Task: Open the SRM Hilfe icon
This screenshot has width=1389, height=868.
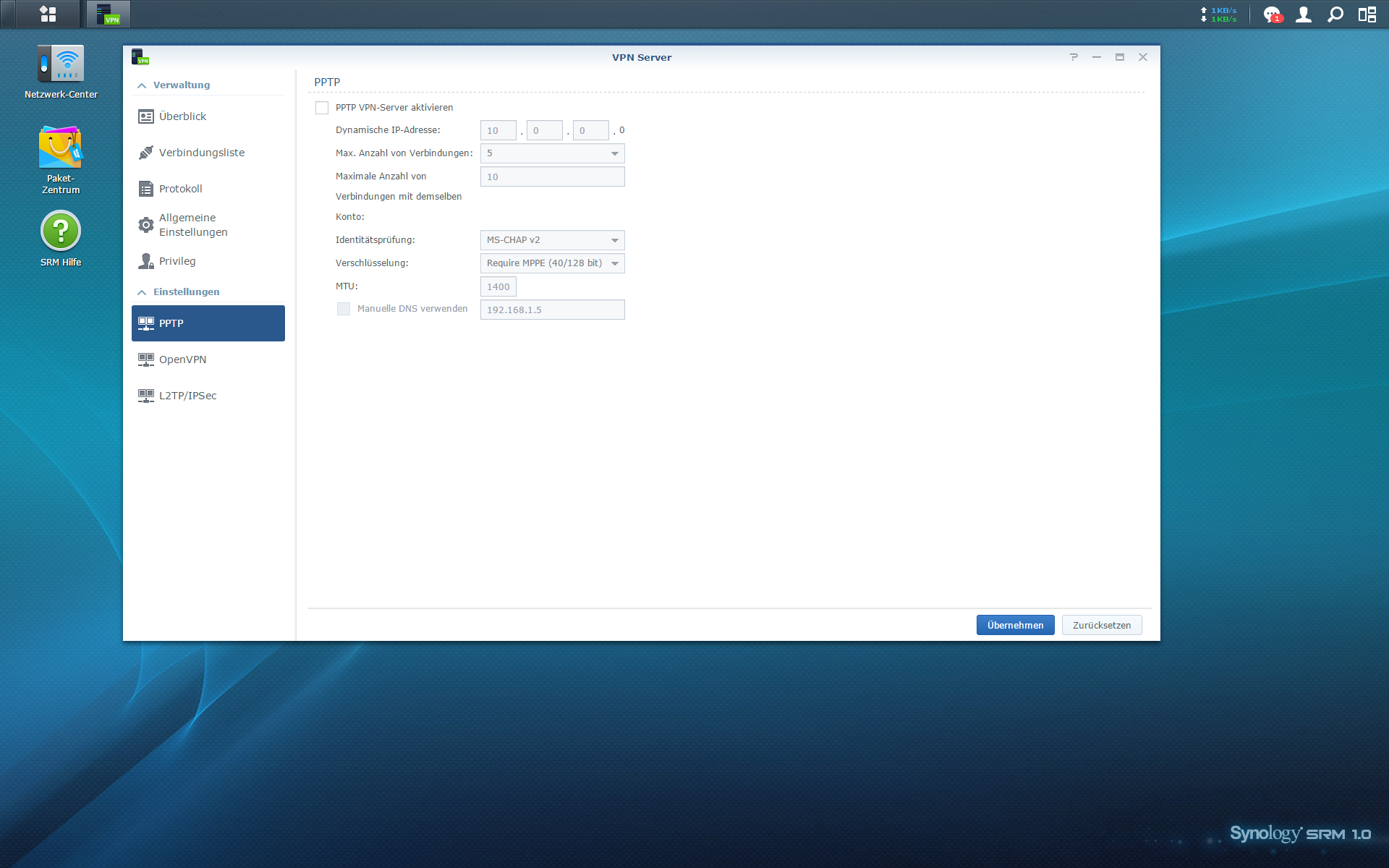Action: [61, 231]
